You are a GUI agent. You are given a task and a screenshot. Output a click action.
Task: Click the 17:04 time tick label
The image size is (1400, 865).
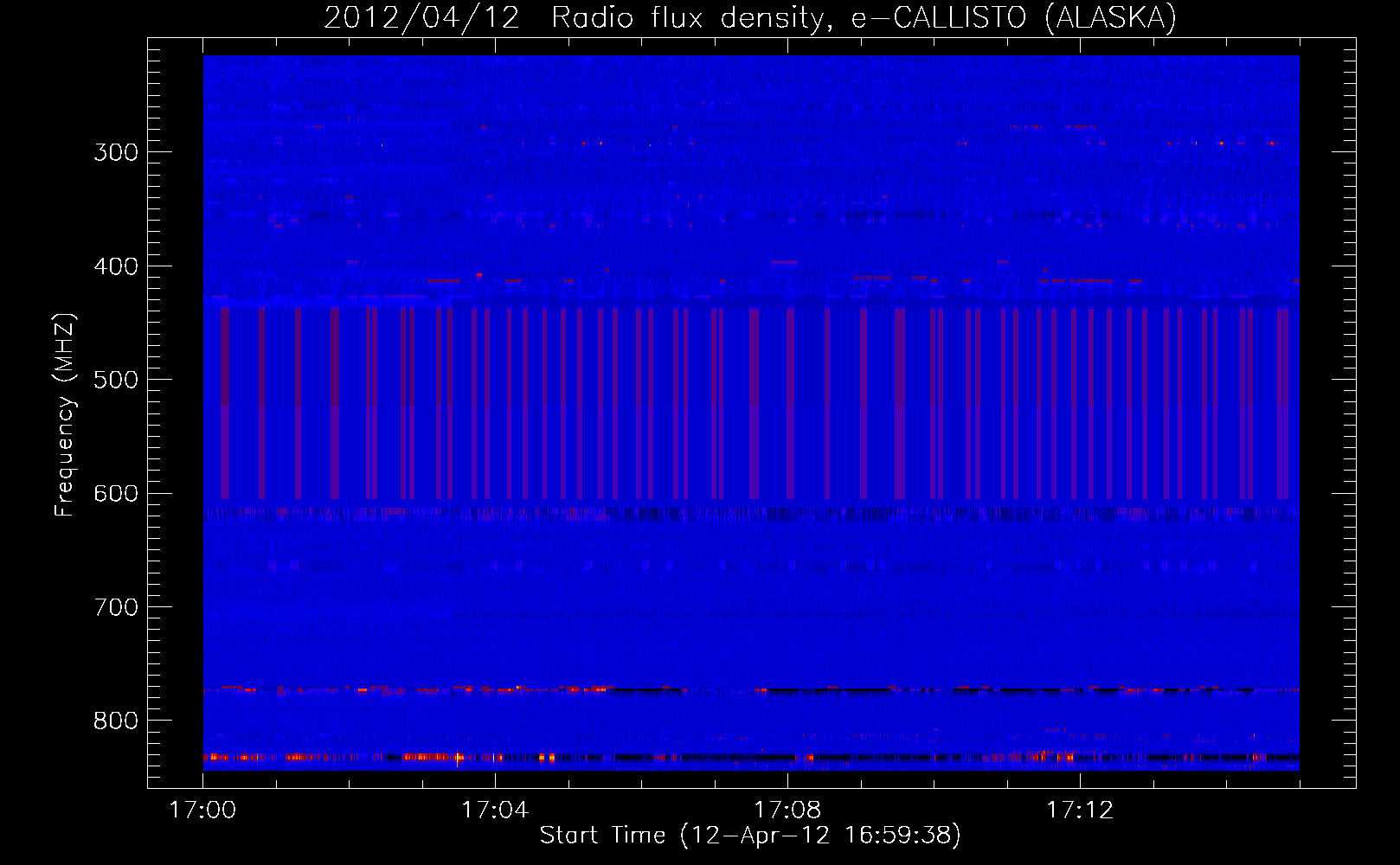tap(495, 811)
